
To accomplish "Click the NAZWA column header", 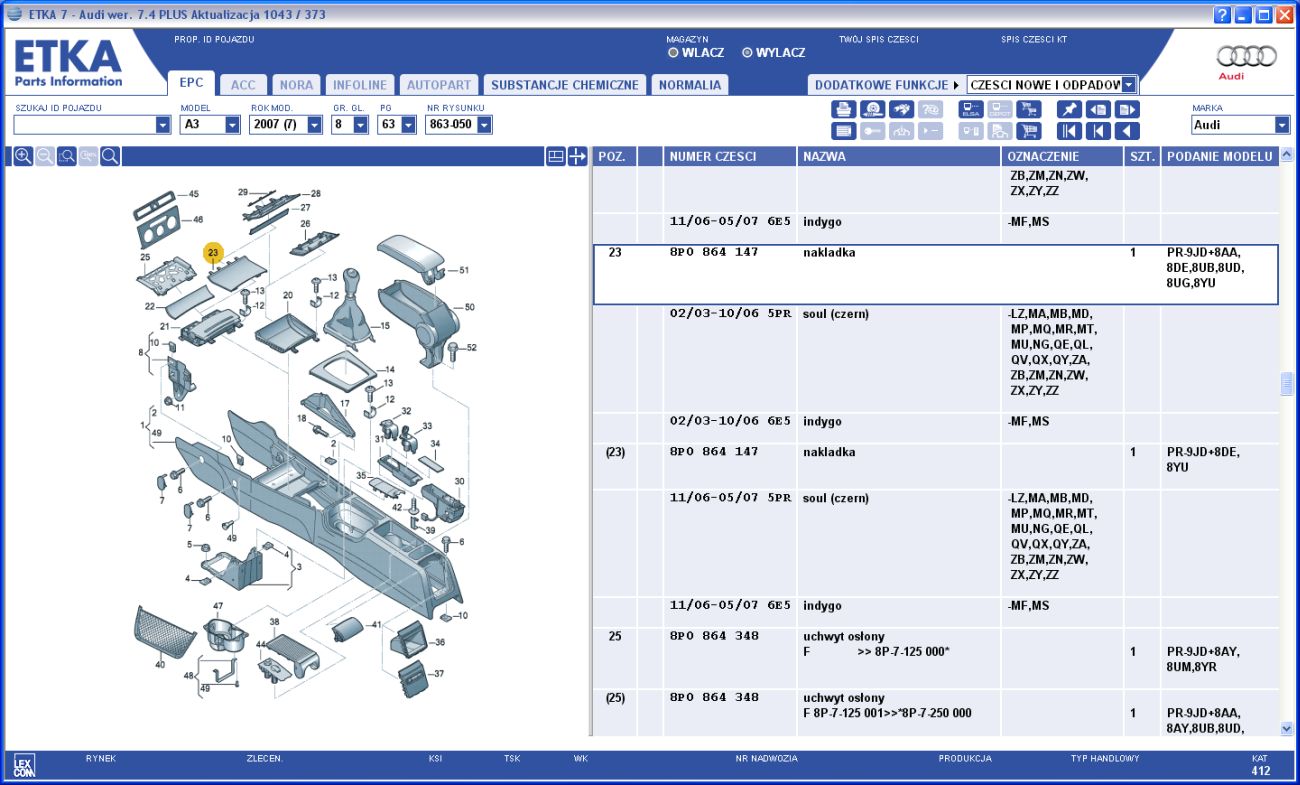I will (x=899, y=157).
